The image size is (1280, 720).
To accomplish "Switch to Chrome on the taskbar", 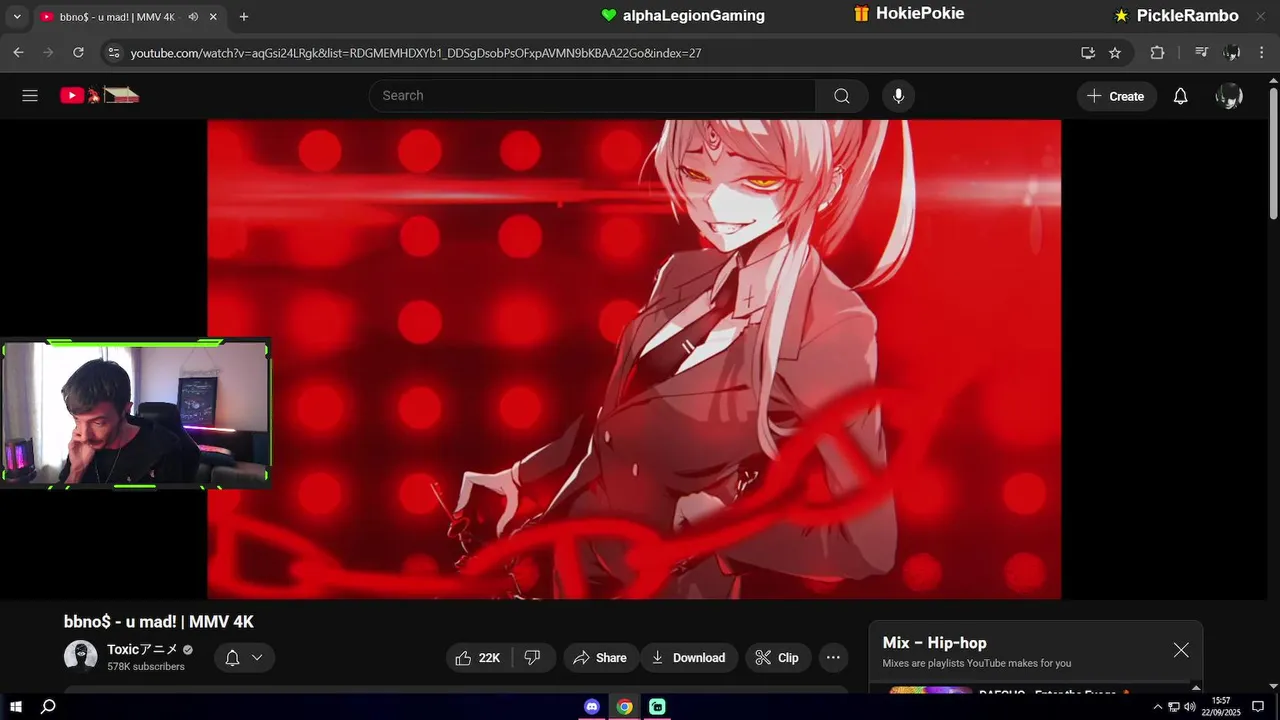I will click(624, 706).
